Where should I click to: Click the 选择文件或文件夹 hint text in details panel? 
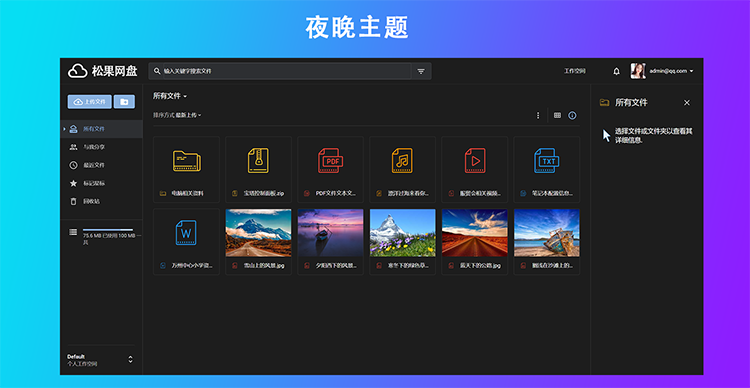[x=654, y=135]
